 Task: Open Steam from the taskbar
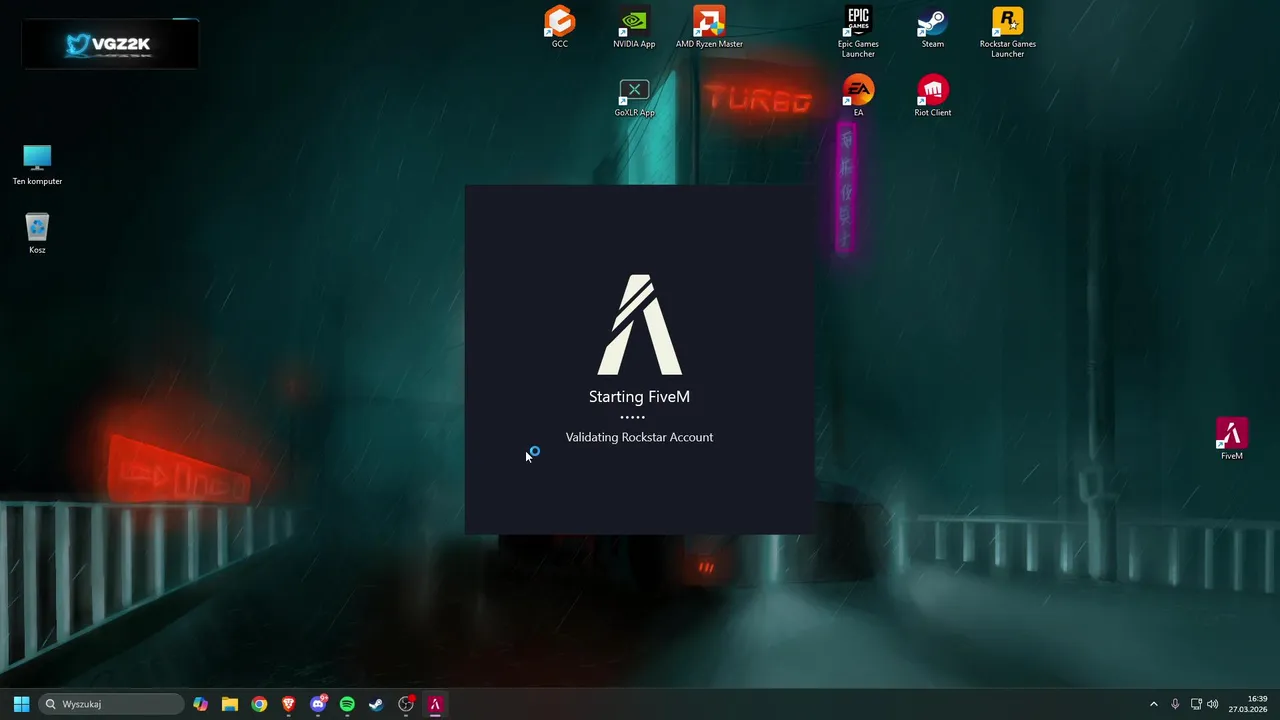376,704
